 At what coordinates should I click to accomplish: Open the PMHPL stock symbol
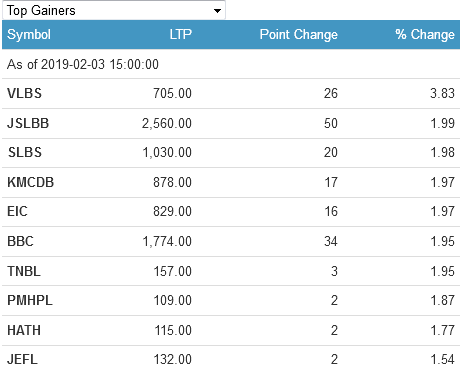click(30, 300)
